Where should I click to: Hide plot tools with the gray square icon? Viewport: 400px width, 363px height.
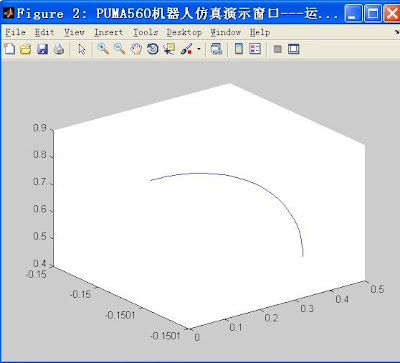pyautogui.click(x=278, y=49)
